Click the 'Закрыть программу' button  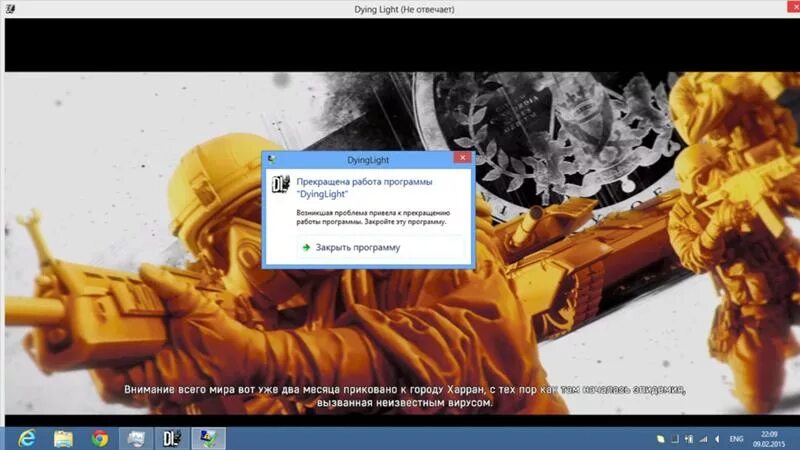pos(381,247)
